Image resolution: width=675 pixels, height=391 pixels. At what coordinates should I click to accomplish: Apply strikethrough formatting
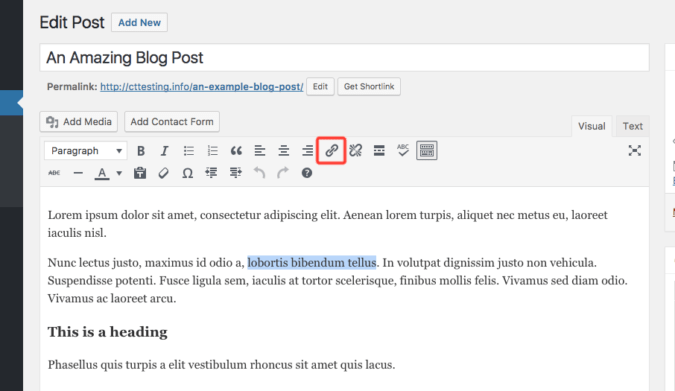point(54,173)
